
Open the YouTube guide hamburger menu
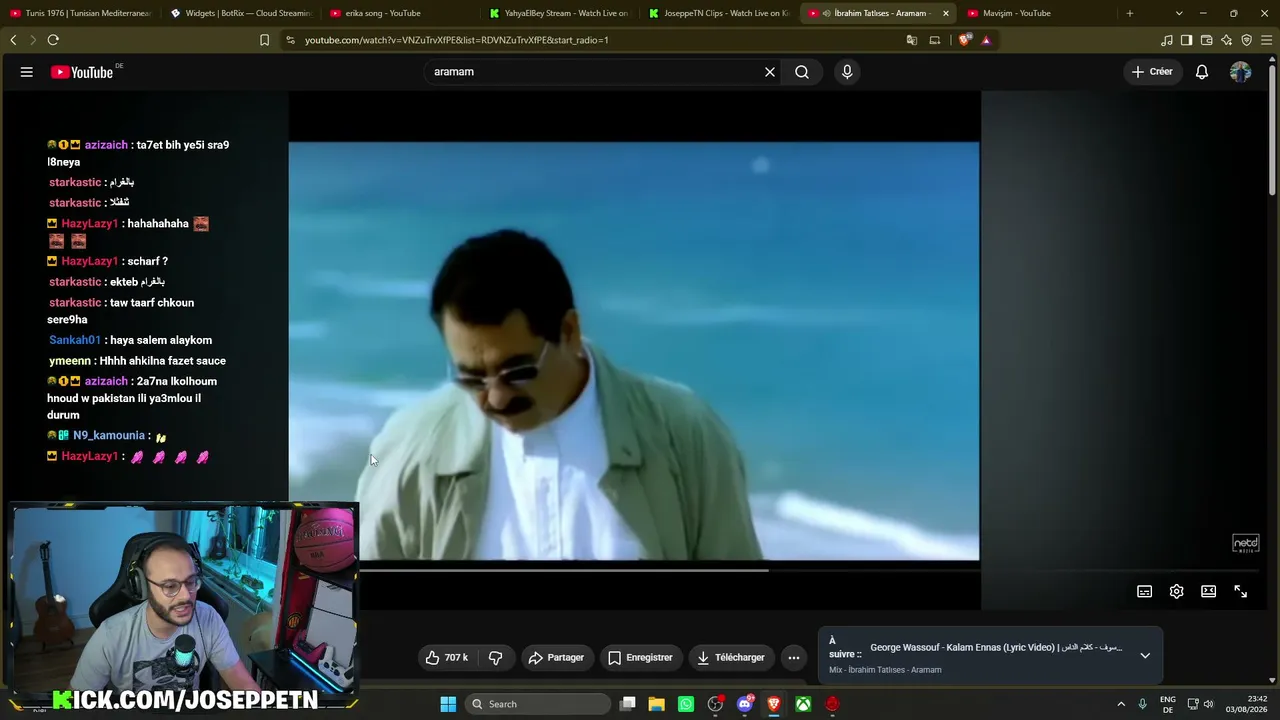[27, 72]
